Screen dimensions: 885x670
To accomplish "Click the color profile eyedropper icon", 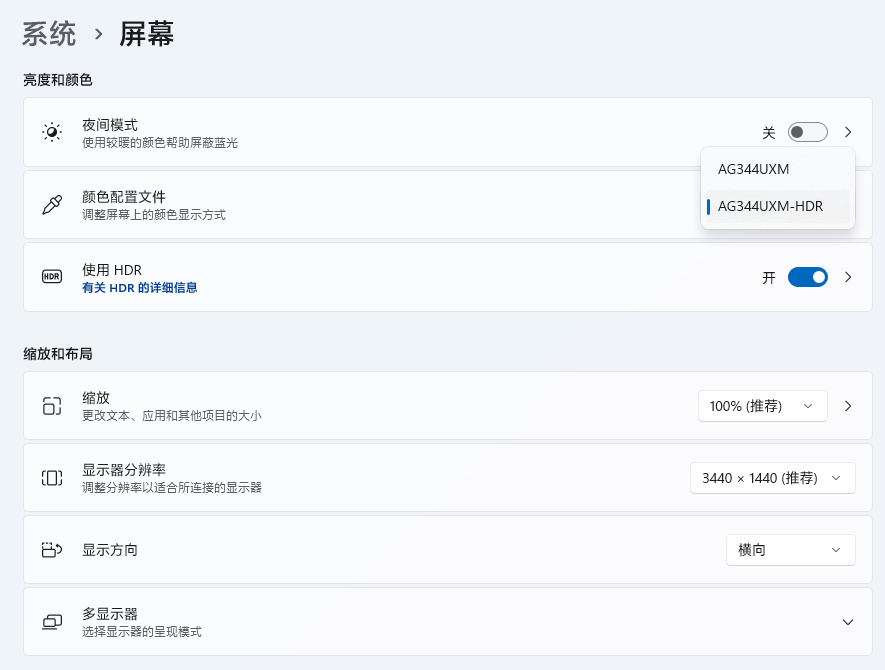I will click(52, 204).
